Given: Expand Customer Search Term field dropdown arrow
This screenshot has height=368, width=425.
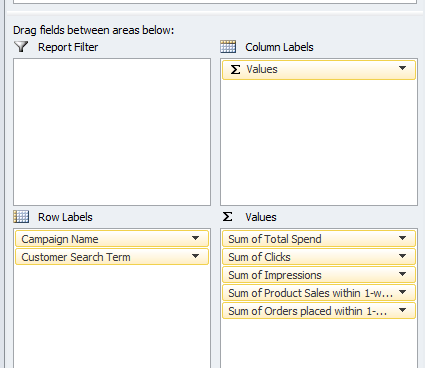Looking at the screenshot, I should click(195, 256).
